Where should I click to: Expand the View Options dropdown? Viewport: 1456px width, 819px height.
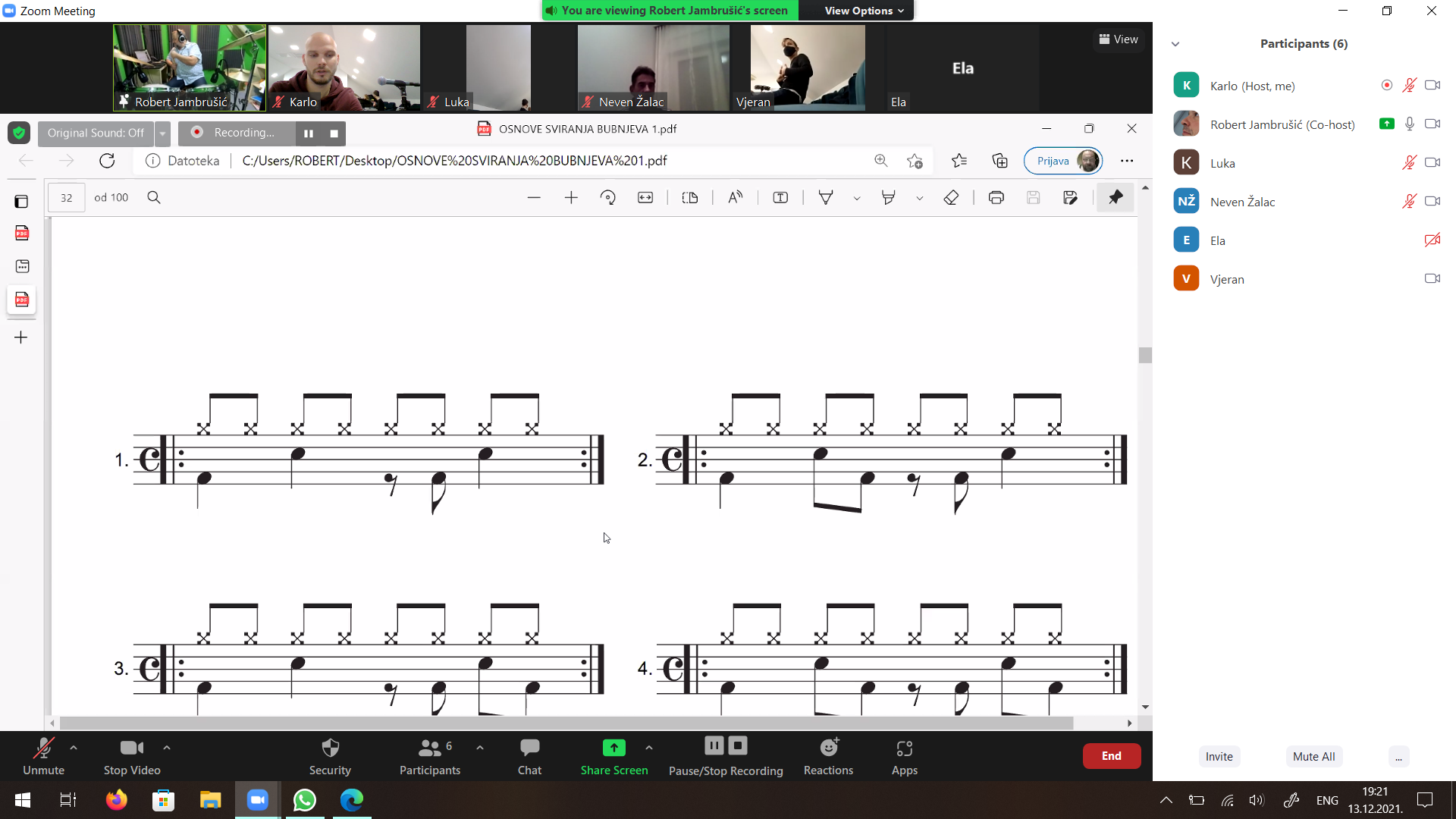[x=864, y=11]
